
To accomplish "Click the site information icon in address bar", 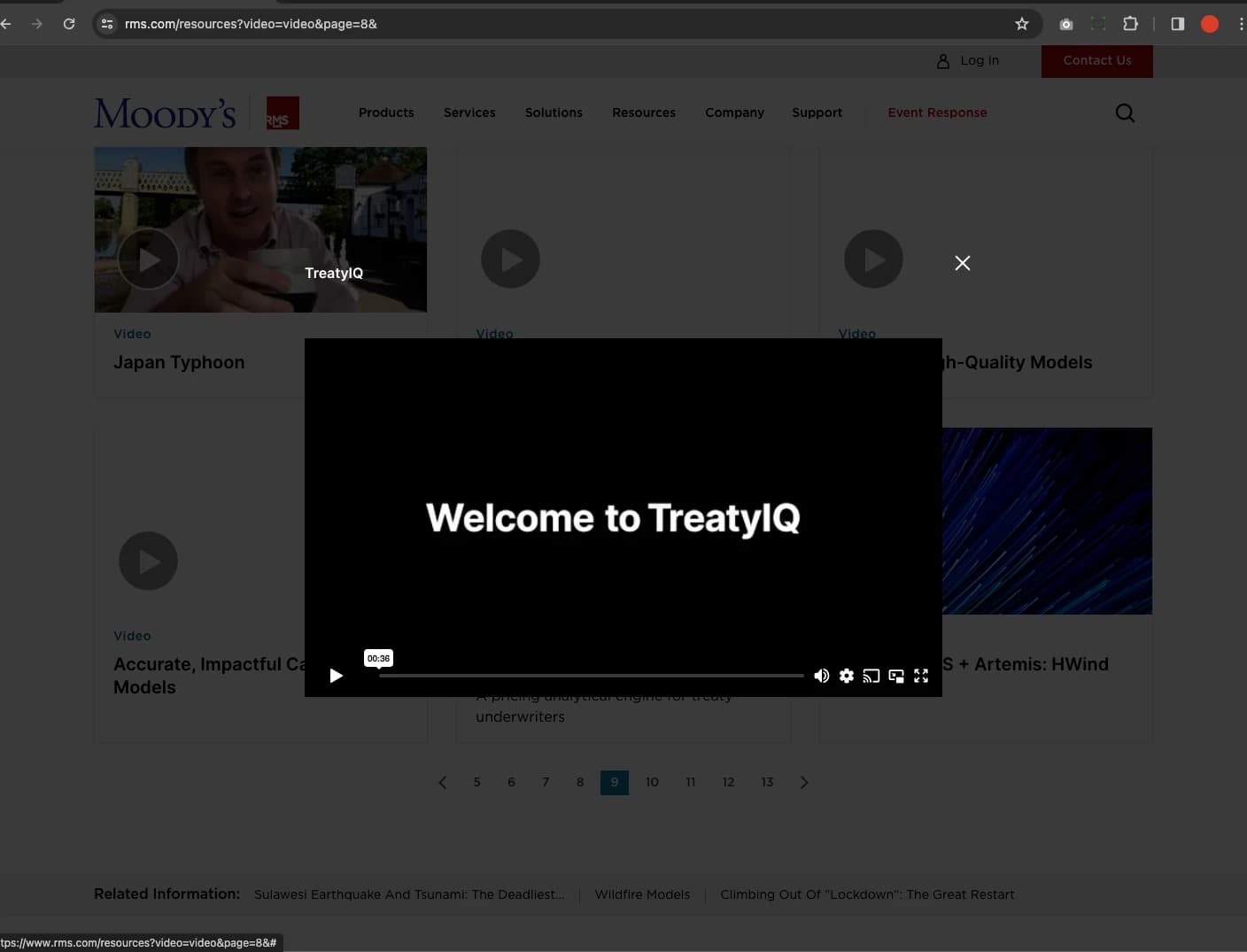I will (x=107, y=24).
